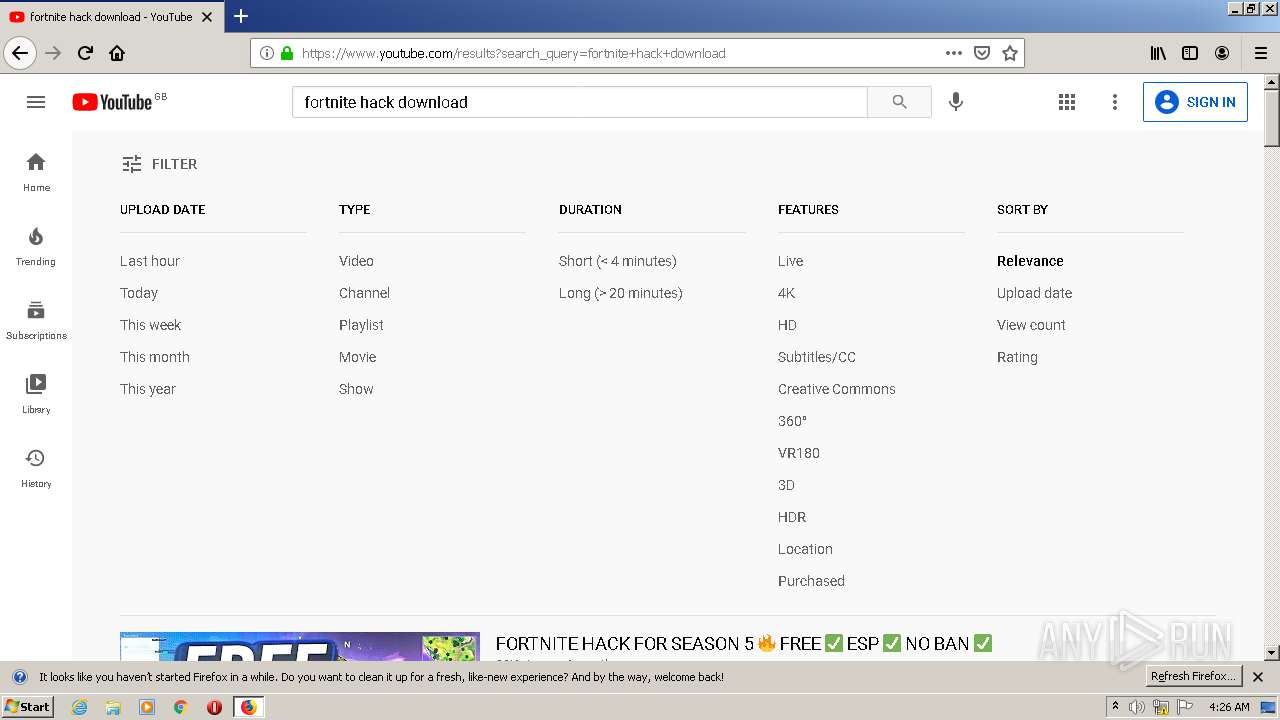Enable the Subtitles/CC feature filter
1280x720 pixels.
click(x=817, y=357)
